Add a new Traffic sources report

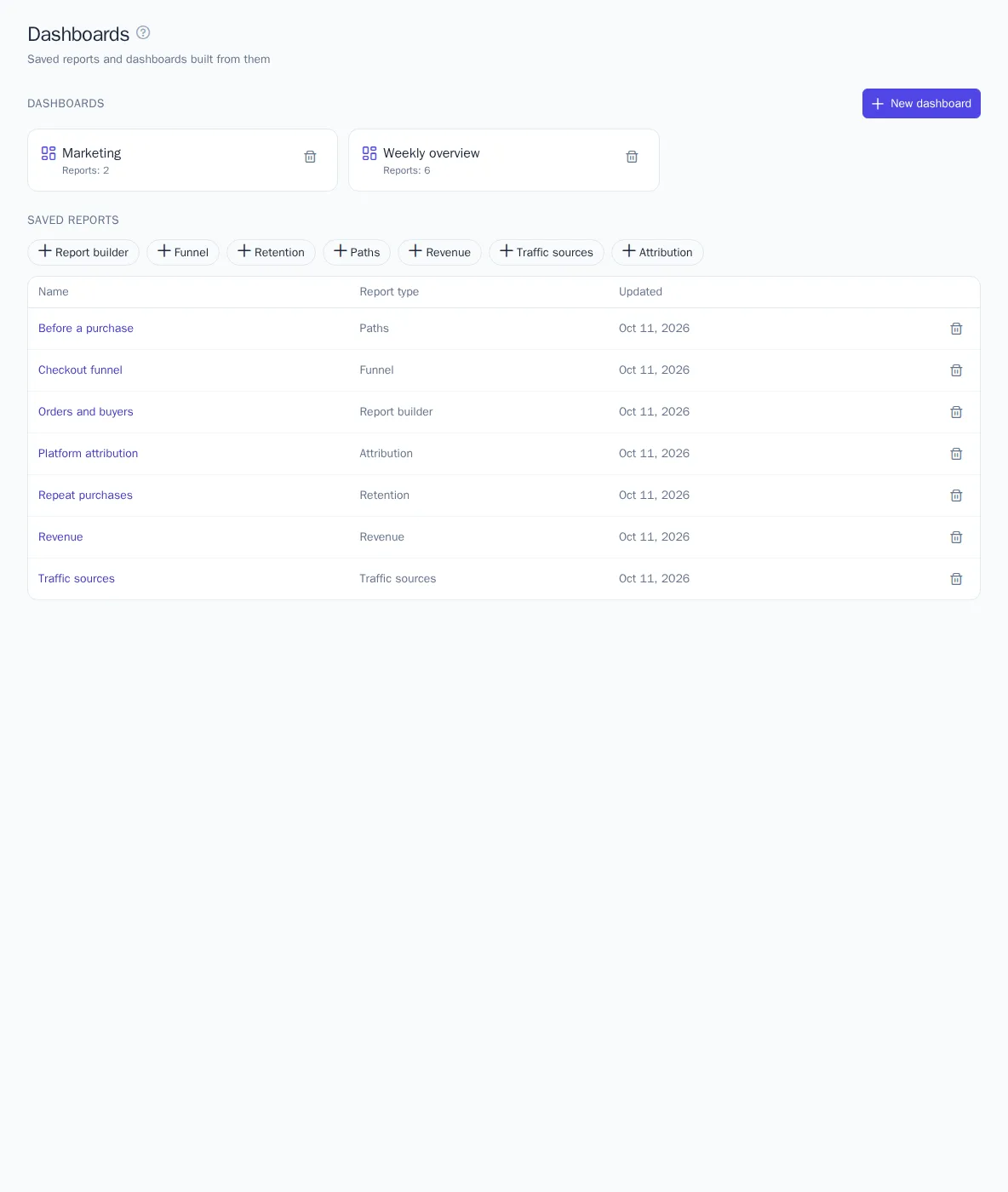[x=547, y=252]
